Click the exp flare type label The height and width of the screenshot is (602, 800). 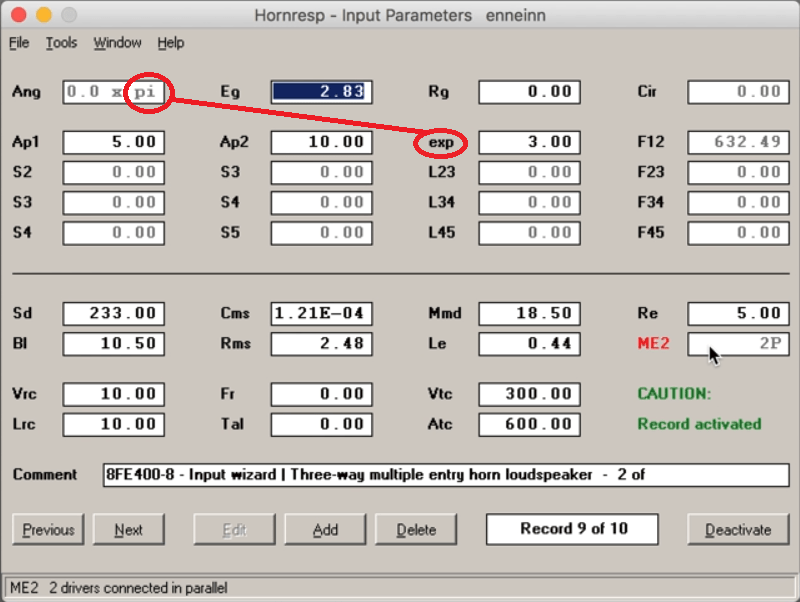(441, 142)
